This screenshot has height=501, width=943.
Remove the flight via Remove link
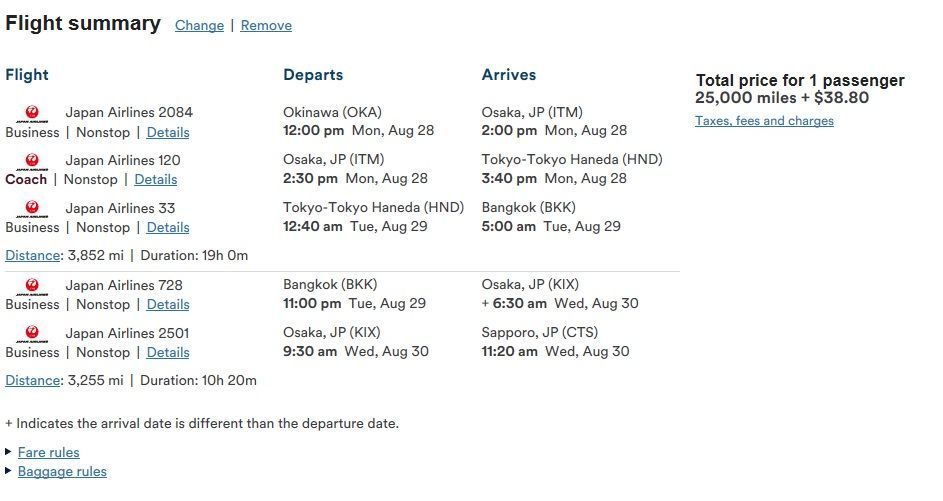tap(266, 25)
